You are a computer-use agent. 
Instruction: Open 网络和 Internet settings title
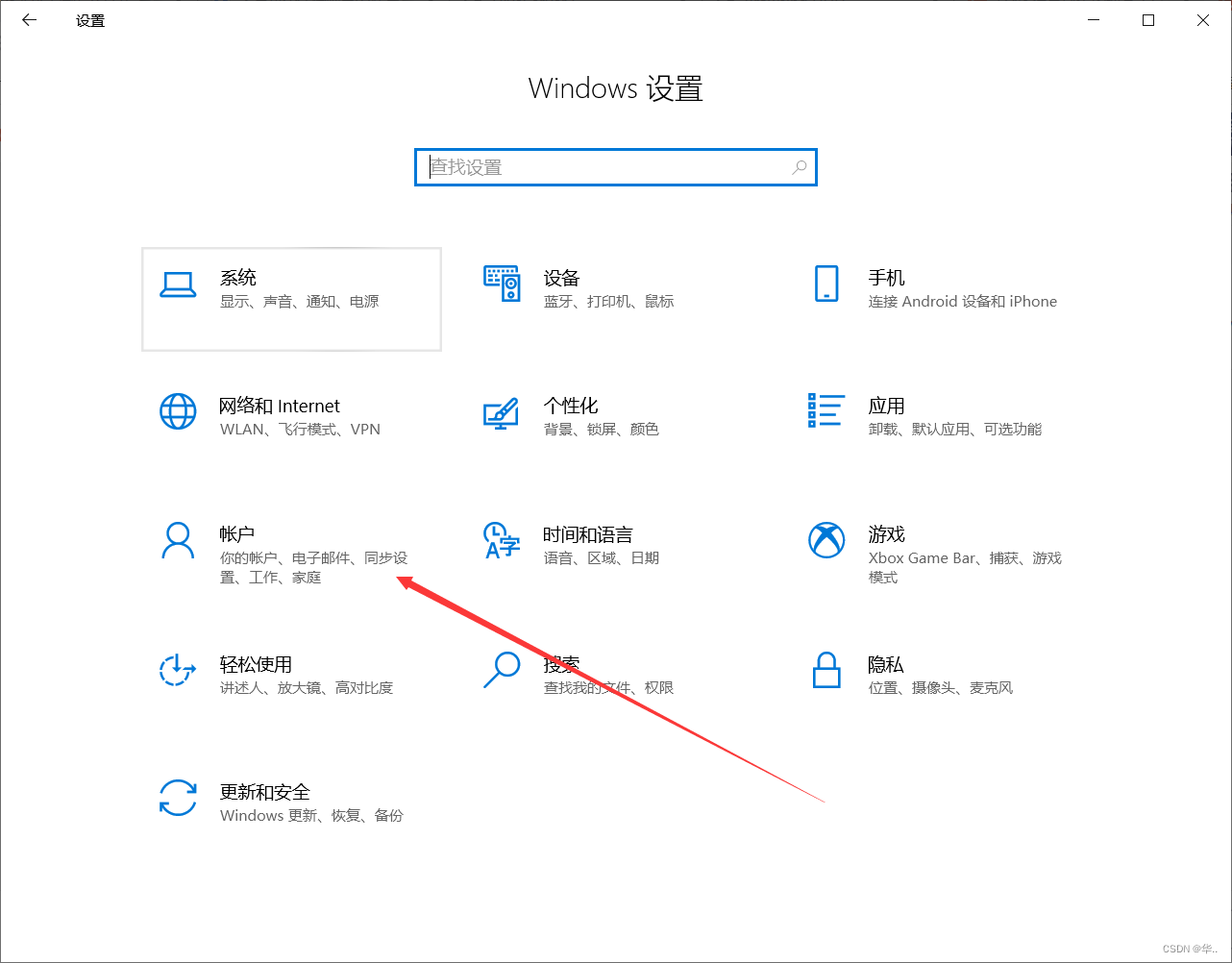point(280,406)
